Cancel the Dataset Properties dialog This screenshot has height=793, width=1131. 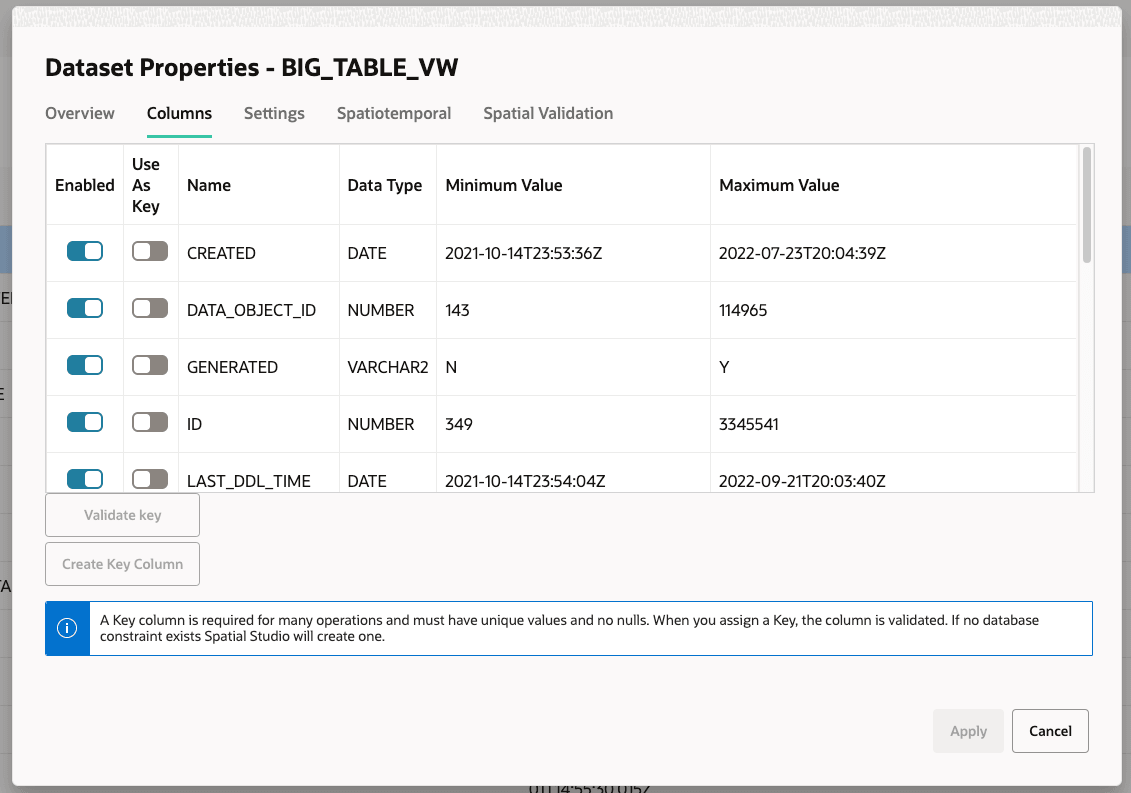(1050, 731)
